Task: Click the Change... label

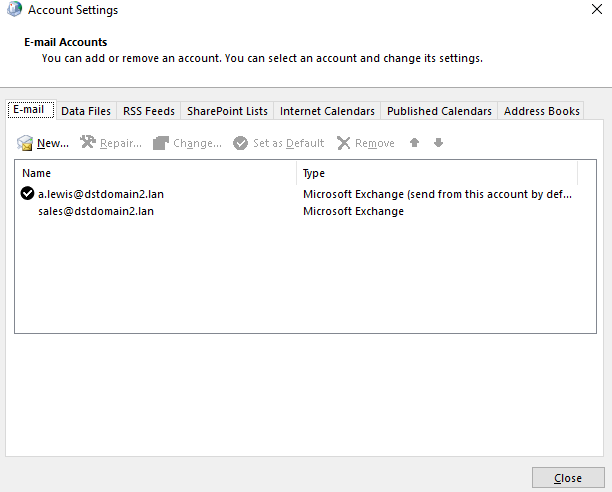Action: pos(197,143)
